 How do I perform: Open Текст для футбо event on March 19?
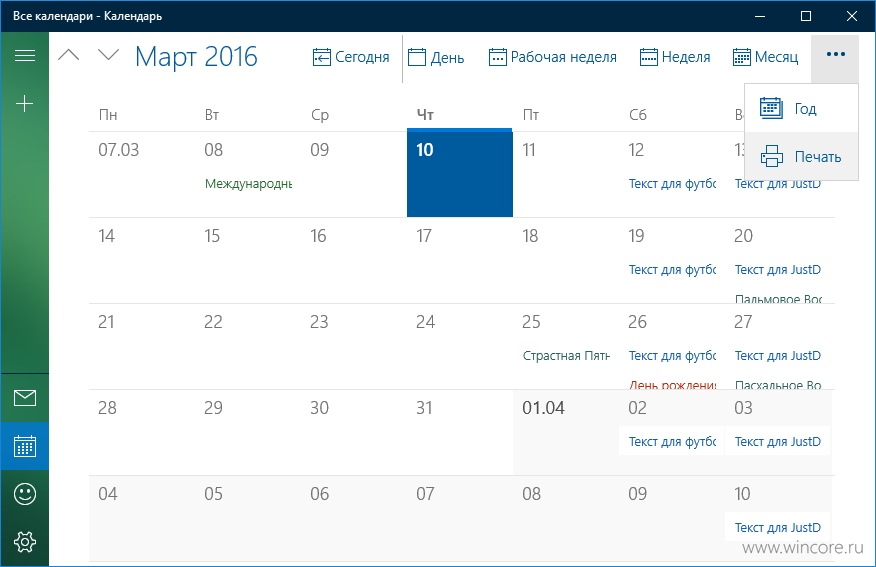(x=672, y=270)
